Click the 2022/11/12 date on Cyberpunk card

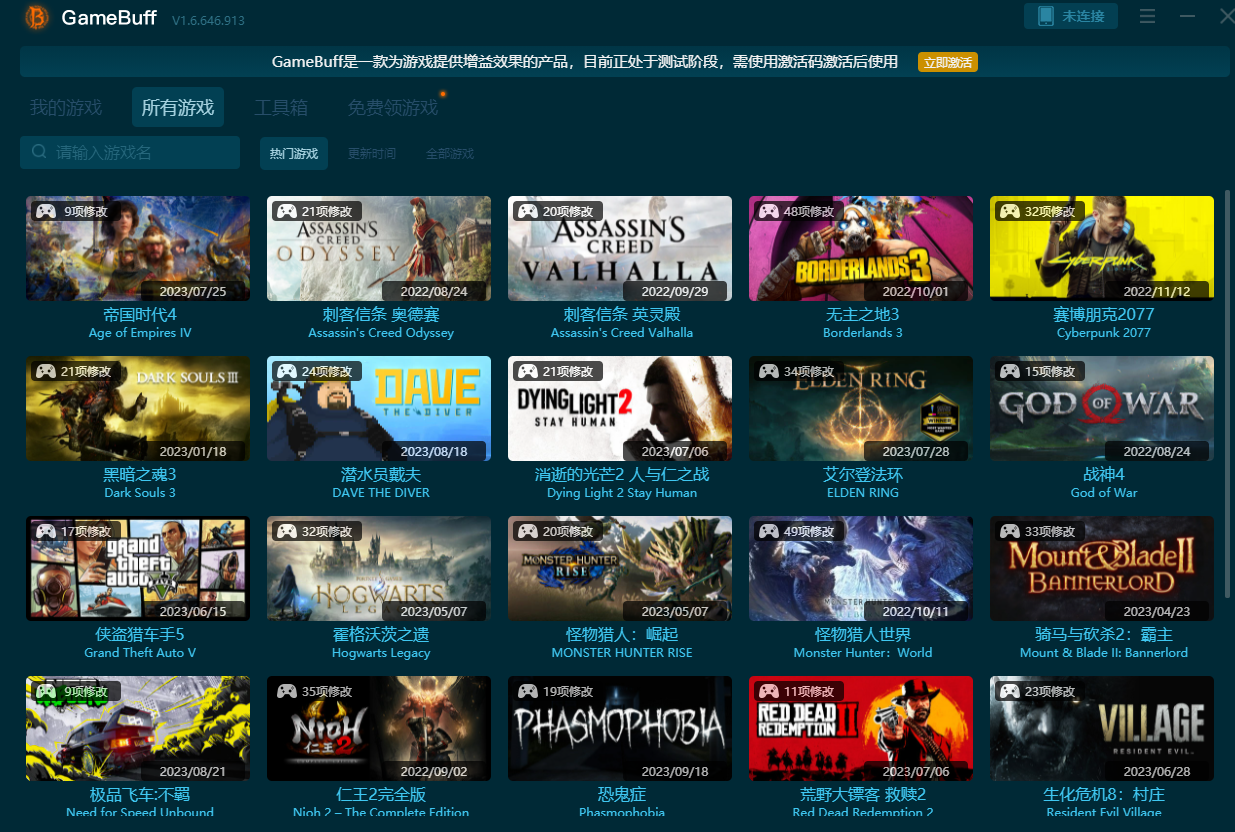tap(1157, 291)
